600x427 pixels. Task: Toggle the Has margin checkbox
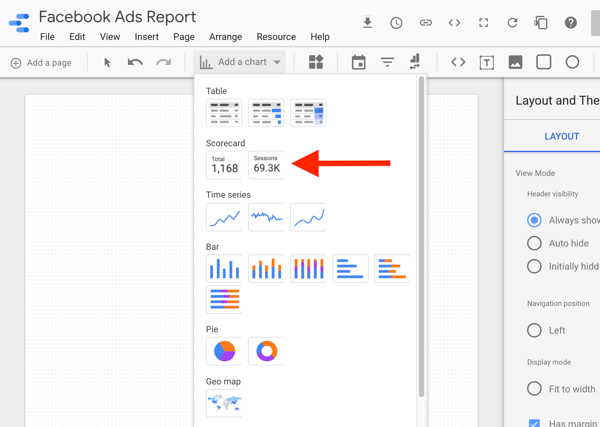tap(534, 422)
